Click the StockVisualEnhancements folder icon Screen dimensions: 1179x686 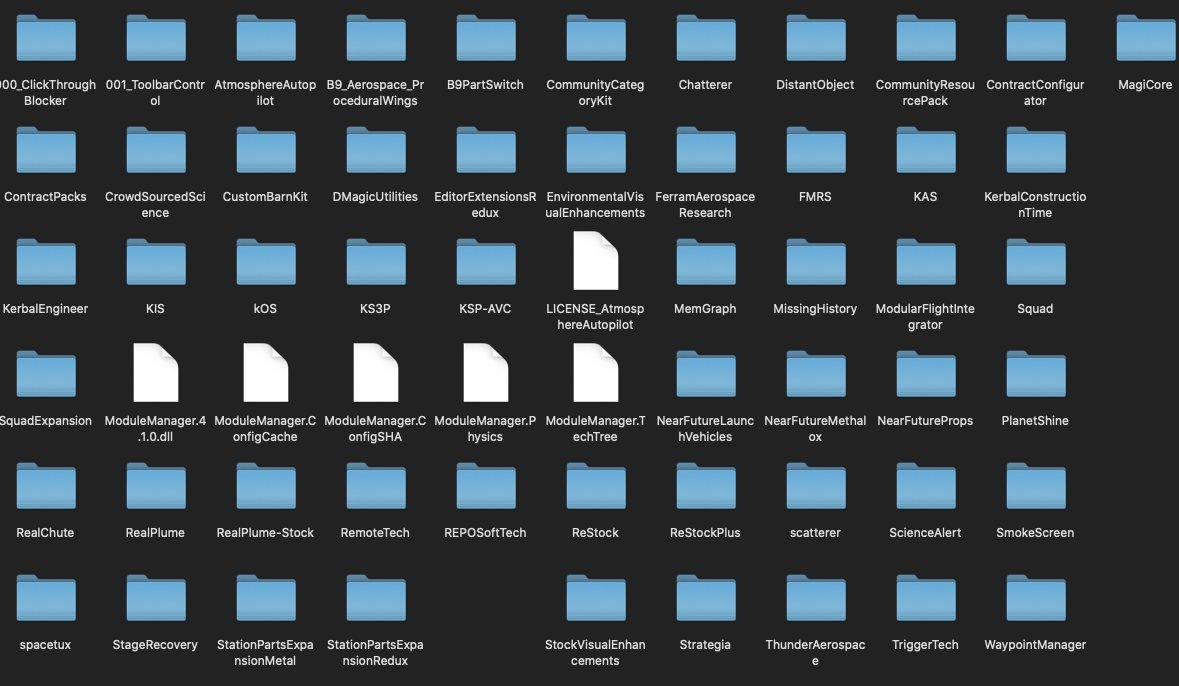(x=596, y=598)
